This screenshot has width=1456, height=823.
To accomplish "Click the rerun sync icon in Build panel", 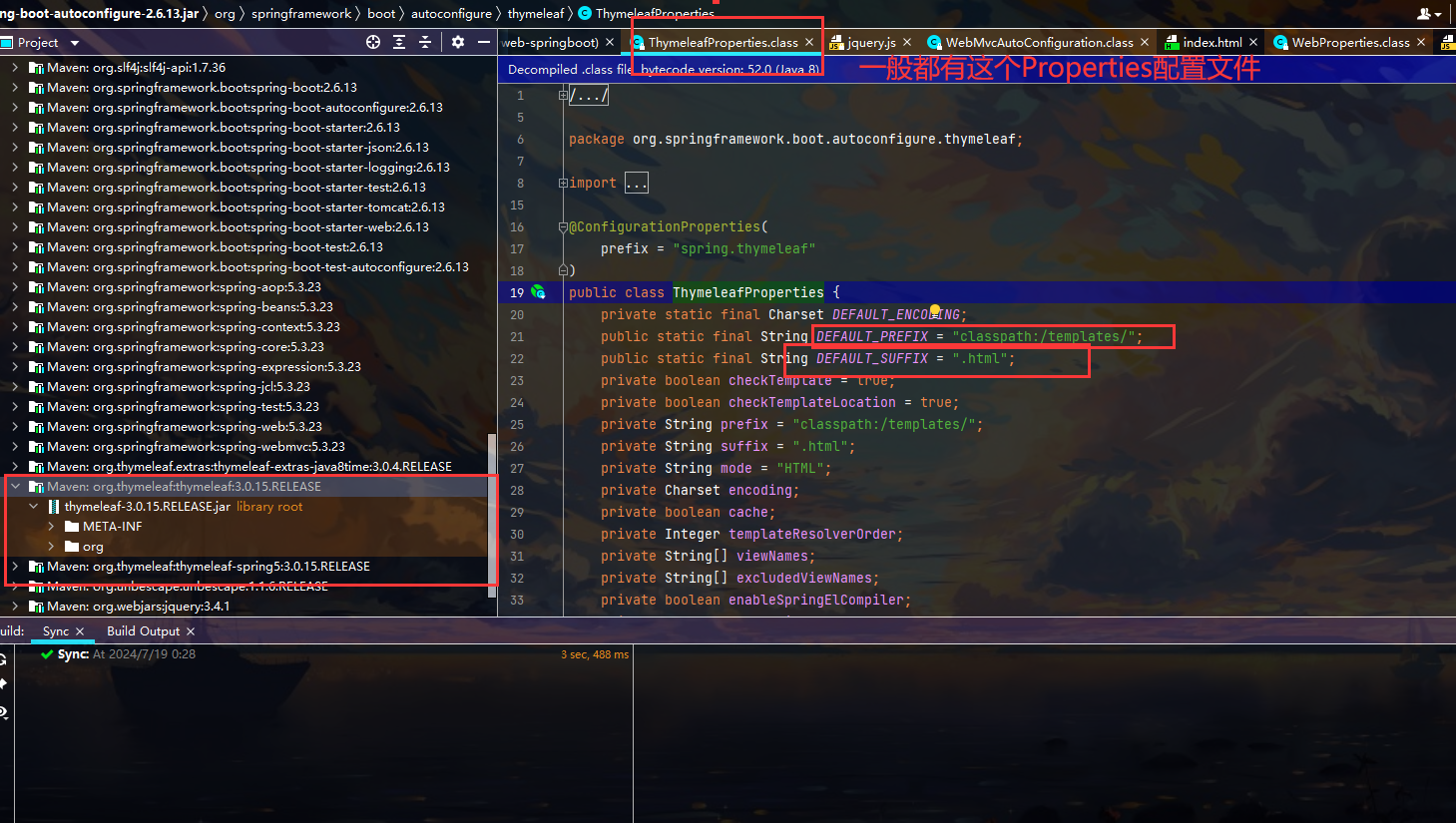I will click(3, 658).
